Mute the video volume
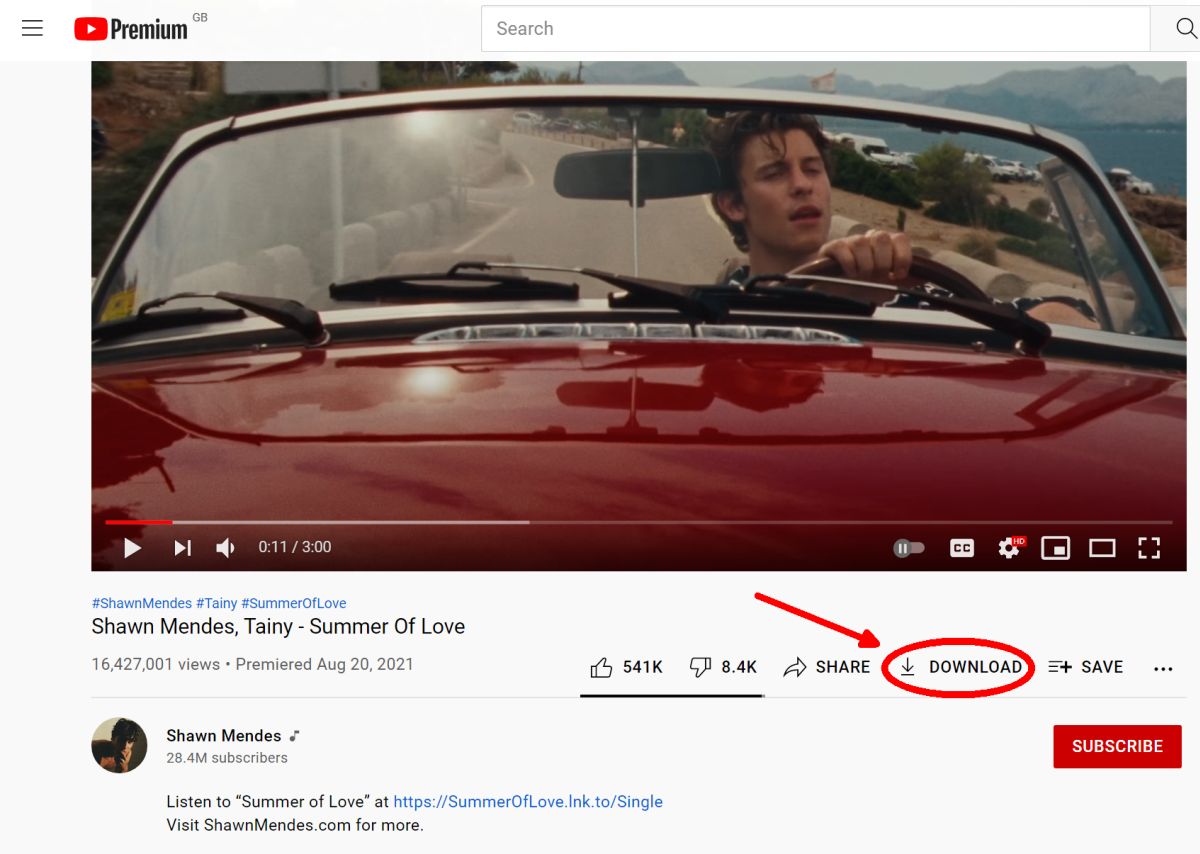The width and height of the screenshot is (1200, 854). click(x=226, y=547)
